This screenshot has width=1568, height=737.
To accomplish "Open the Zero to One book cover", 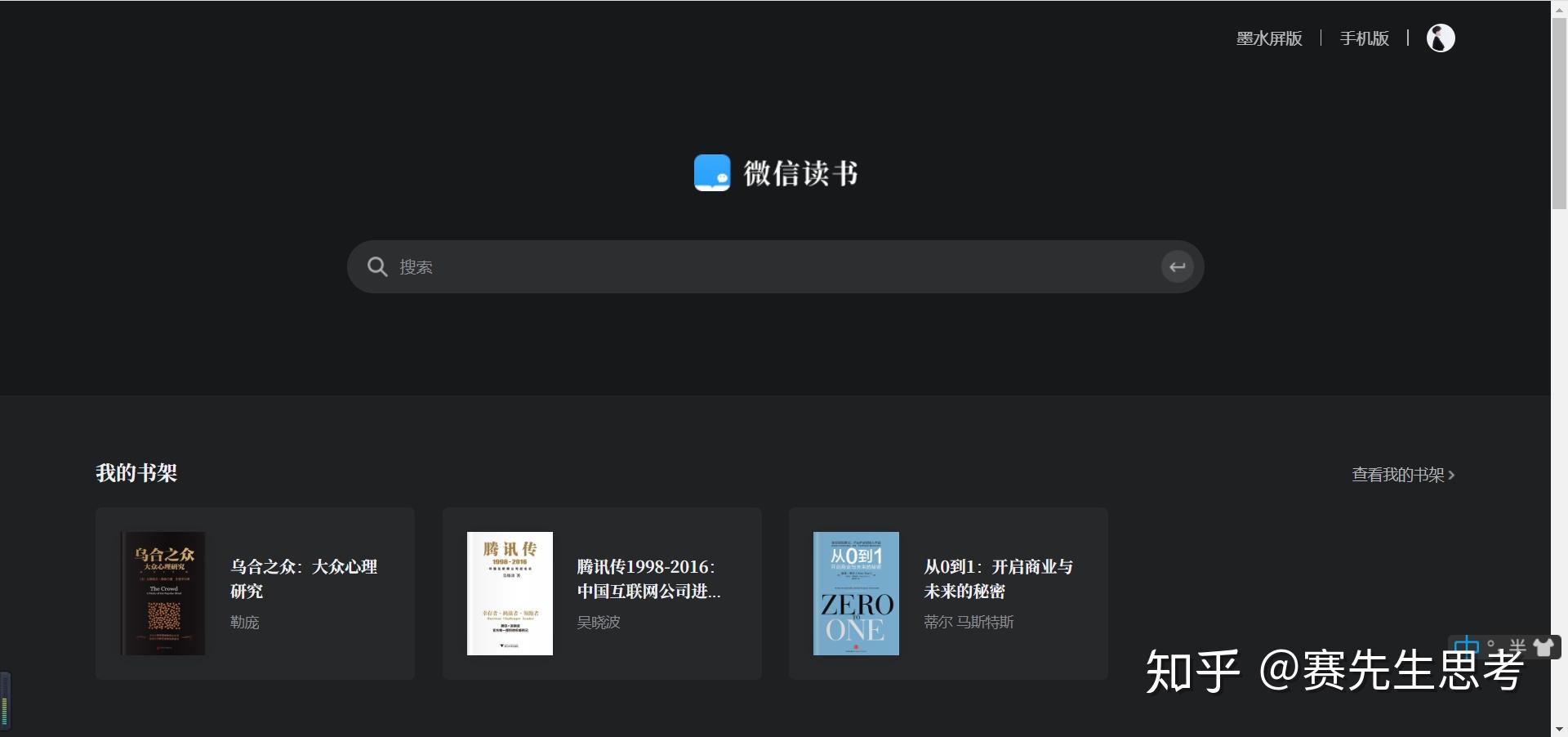I will pos(856,593).
